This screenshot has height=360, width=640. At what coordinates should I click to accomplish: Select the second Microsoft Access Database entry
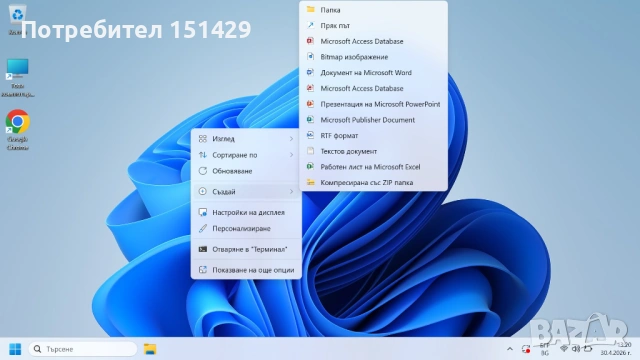pos(373,88)
